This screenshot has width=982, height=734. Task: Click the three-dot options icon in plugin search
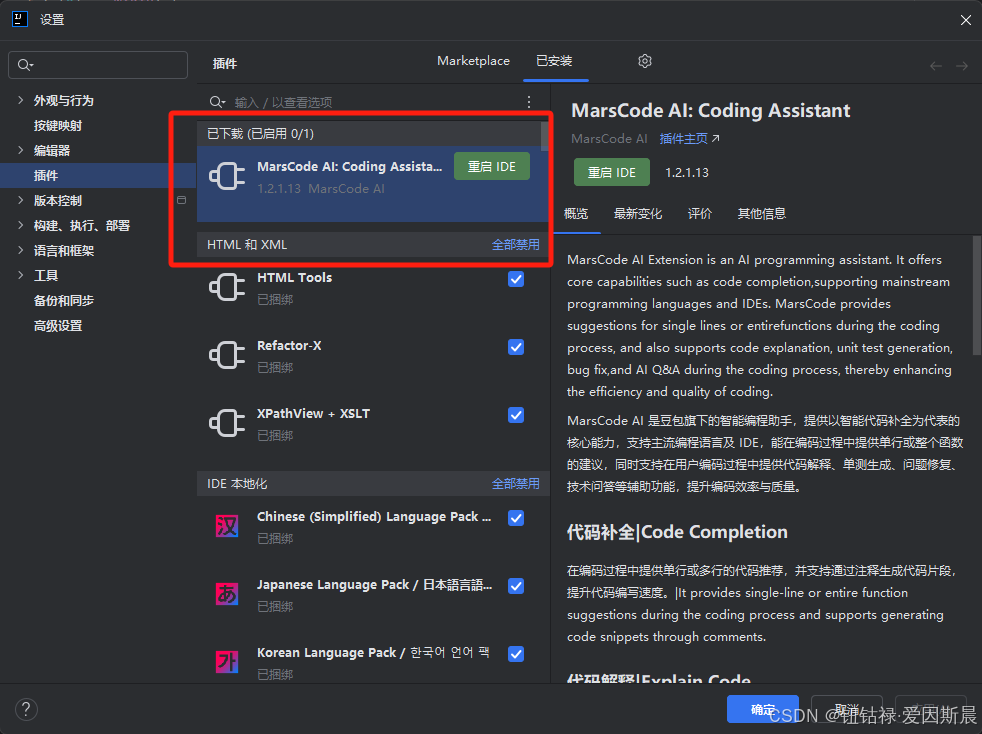coord(529,101)
